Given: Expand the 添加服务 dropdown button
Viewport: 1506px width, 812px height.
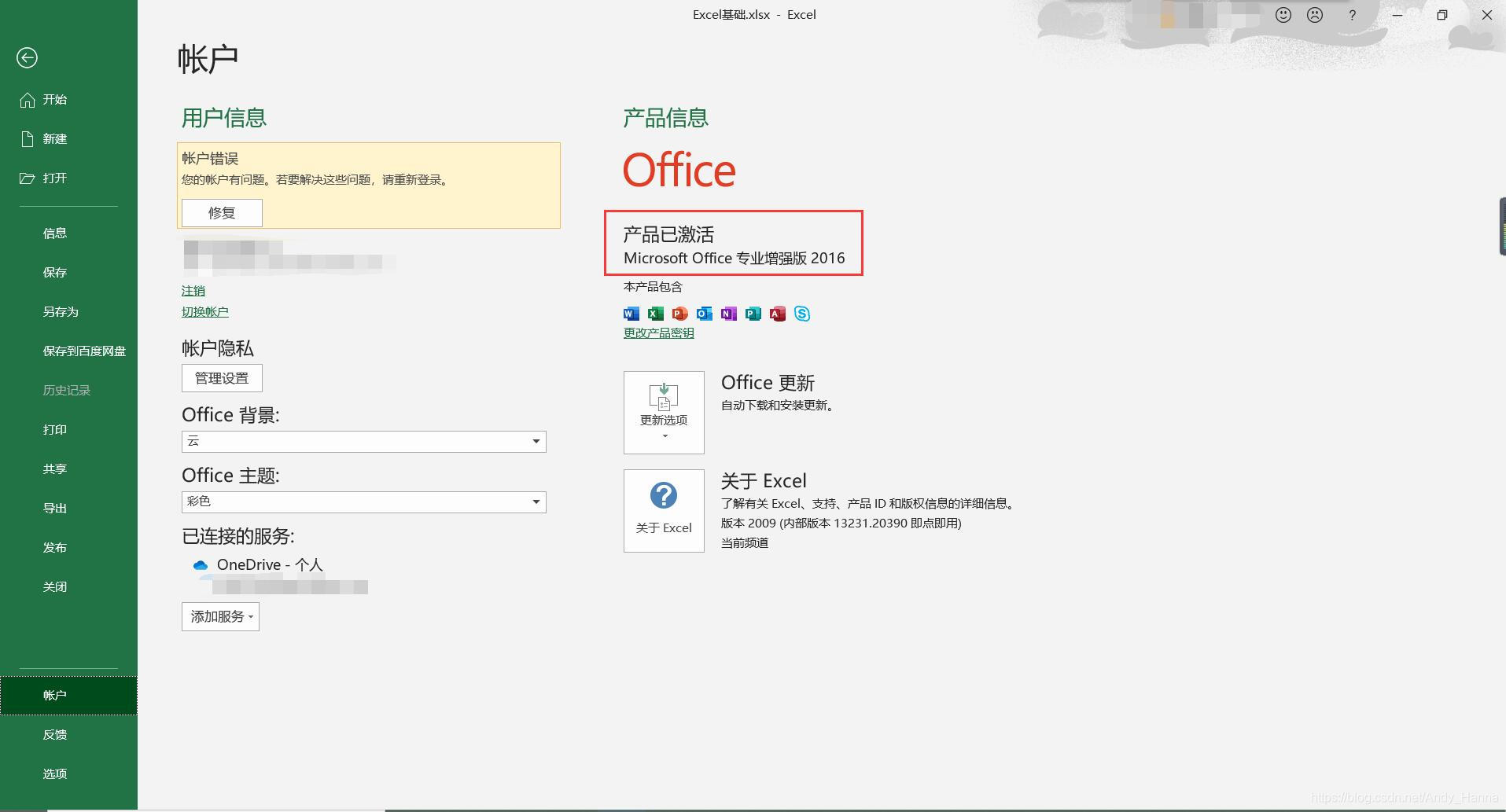Looking at the screenshot, I should pos(220,617).
